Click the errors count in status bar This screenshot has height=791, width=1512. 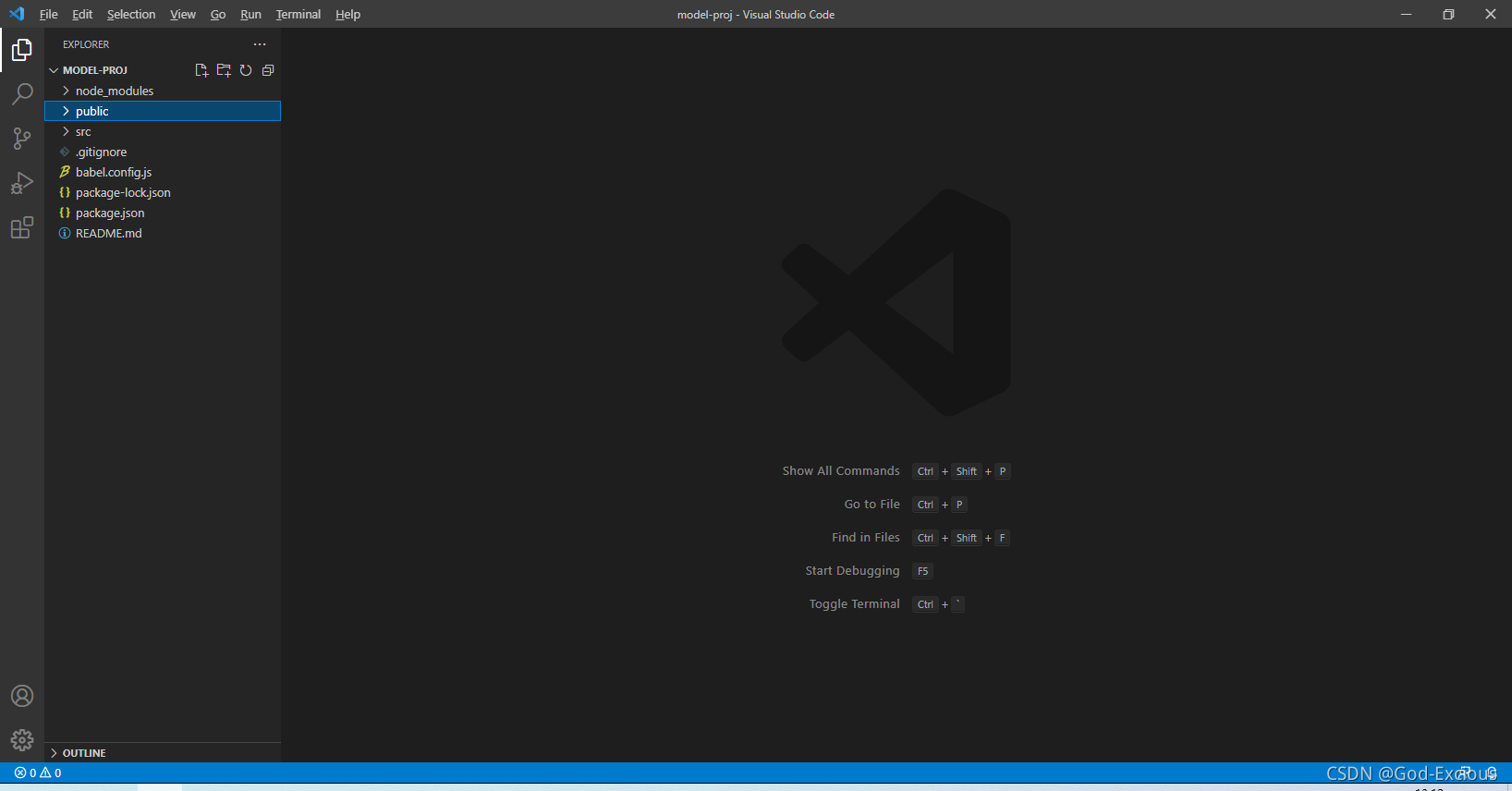26,773
